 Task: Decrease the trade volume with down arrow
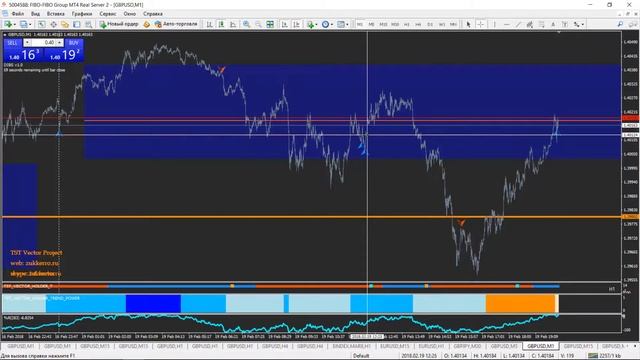click(x=27, y=42)
